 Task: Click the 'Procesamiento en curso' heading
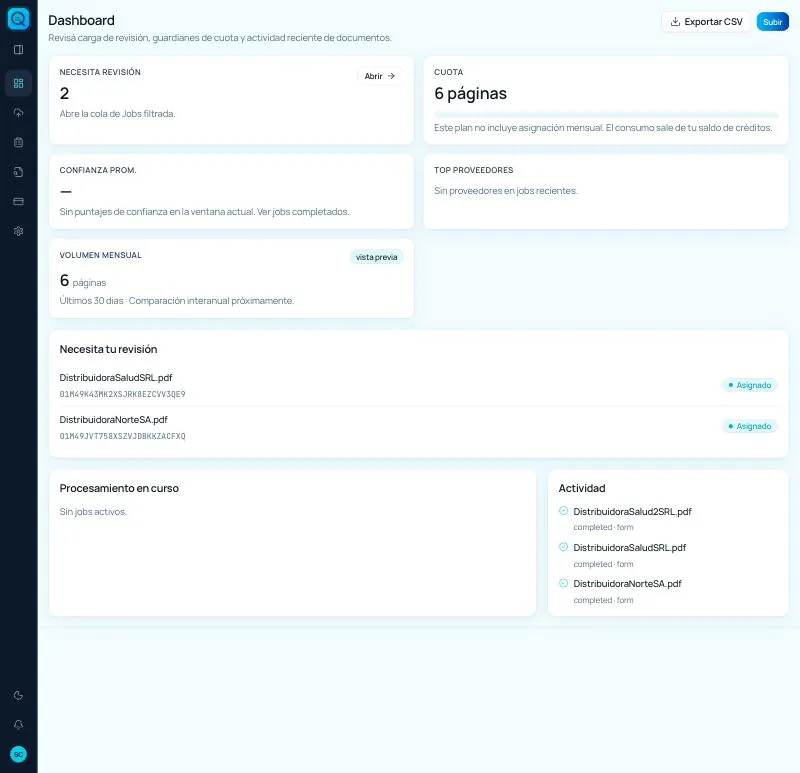click(119, 488)
